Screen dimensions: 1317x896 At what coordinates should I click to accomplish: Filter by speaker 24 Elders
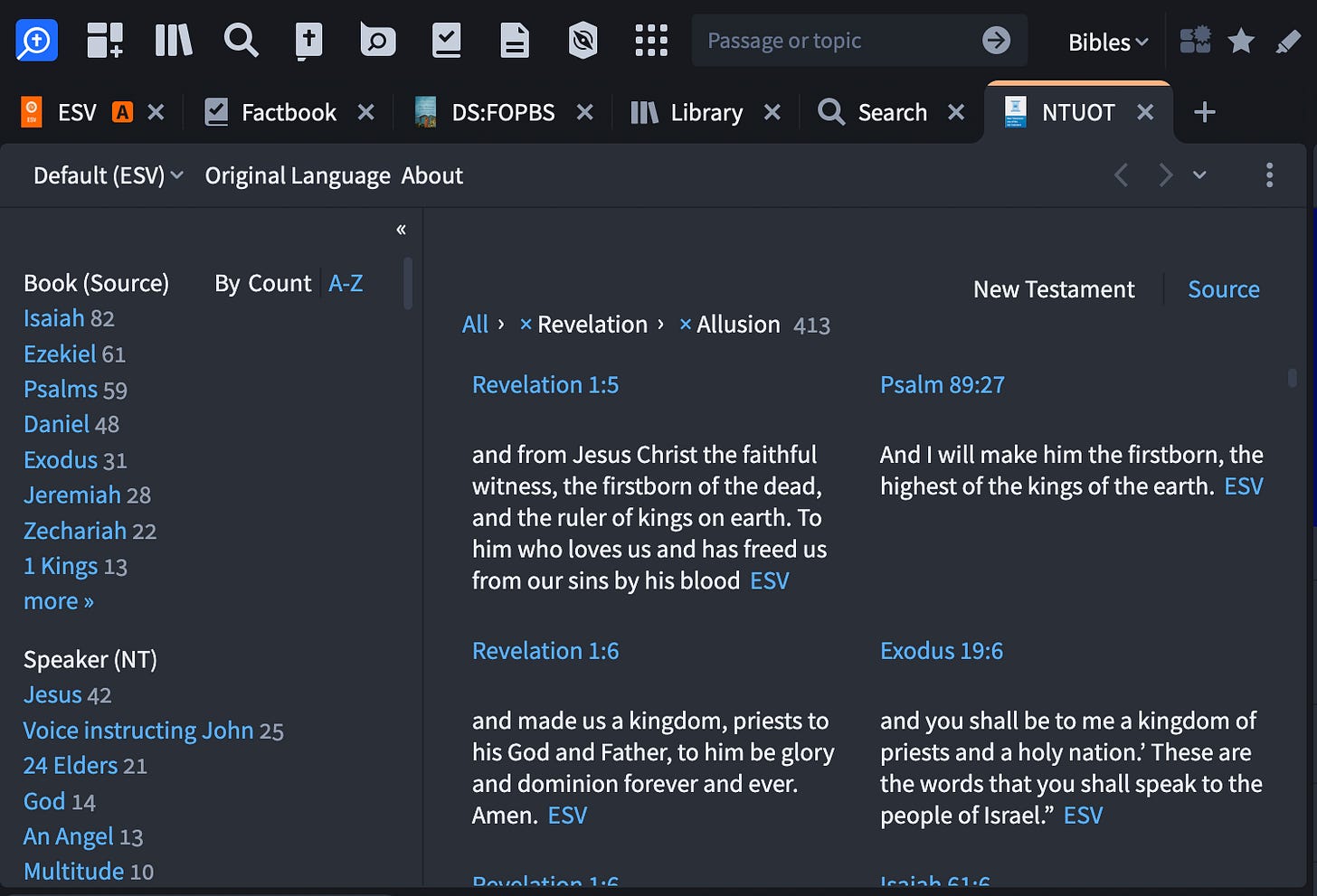coord(71,765)
